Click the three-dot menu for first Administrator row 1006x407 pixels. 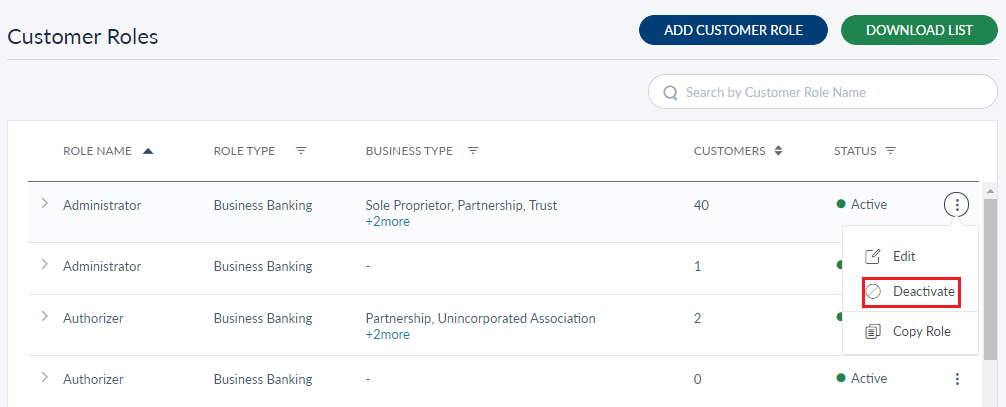tap(957, 205)
